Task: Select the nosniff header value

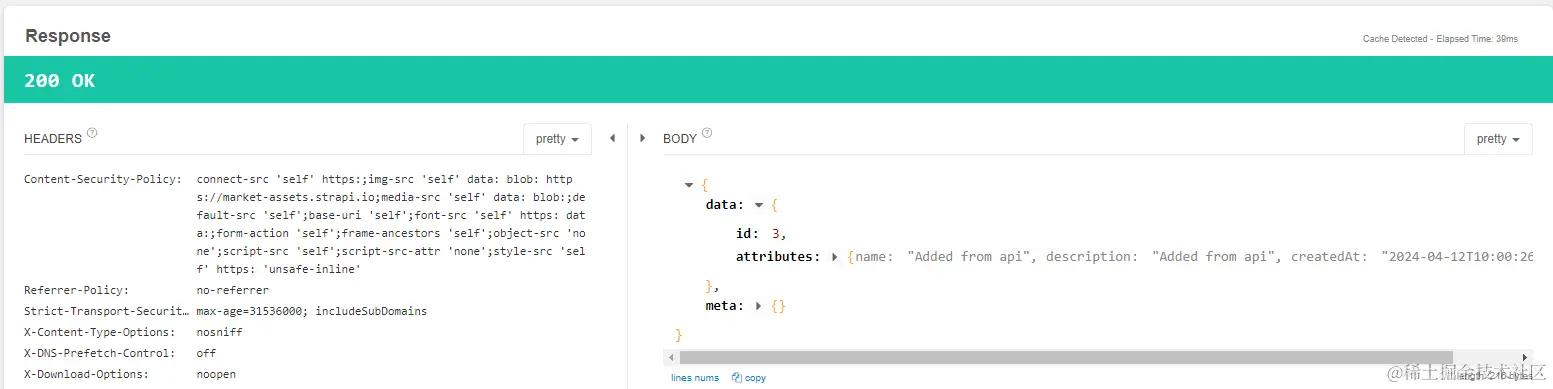Action: pos(220,332)
